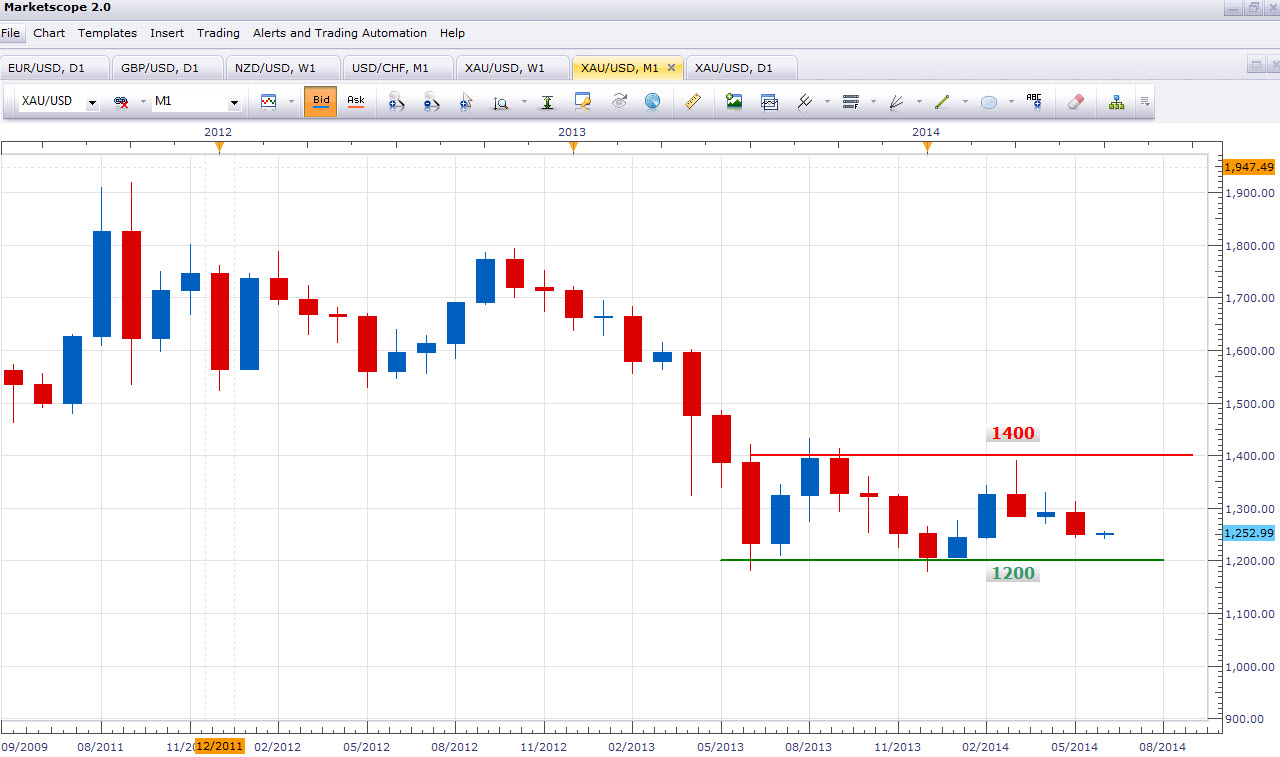Expand the M1 timeframe dropdown
The height and width of the screenshot is (757, 1280).
tap(234, 102)
